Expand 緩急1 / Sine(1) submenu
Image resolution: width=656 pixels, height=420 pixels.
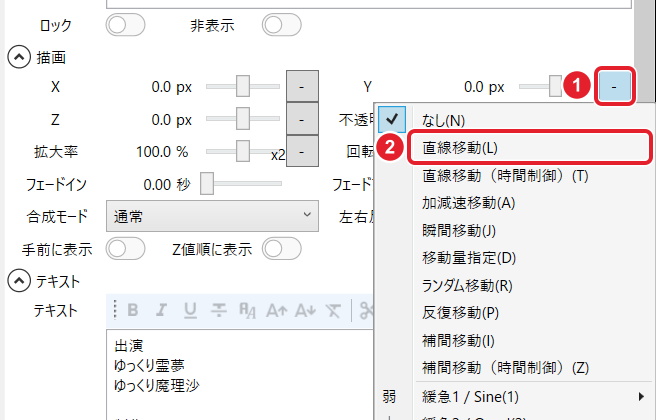pyautogui.click(x=531, y=396)
